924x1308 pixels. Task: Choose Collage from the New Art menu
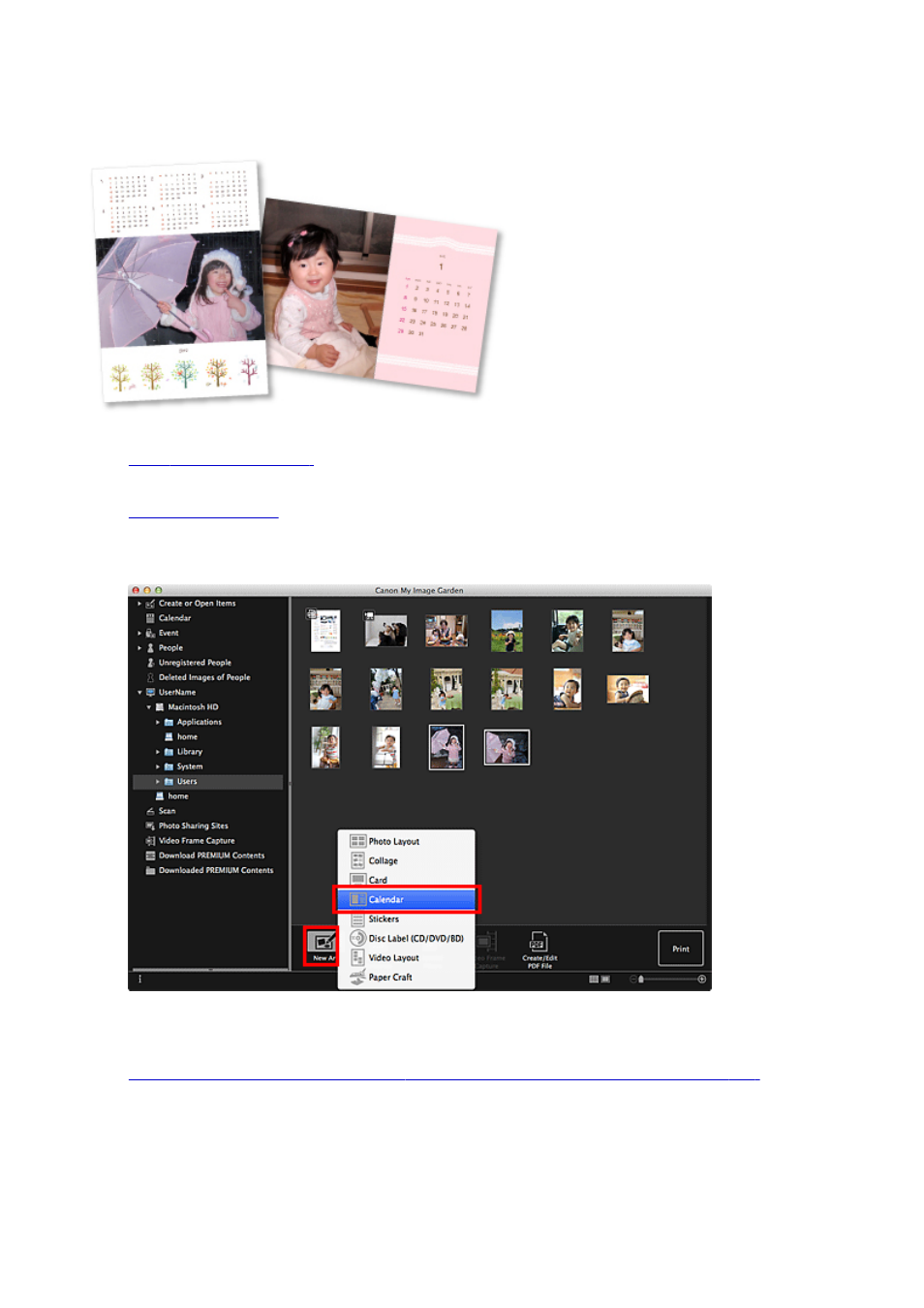[x=406, y=860]
